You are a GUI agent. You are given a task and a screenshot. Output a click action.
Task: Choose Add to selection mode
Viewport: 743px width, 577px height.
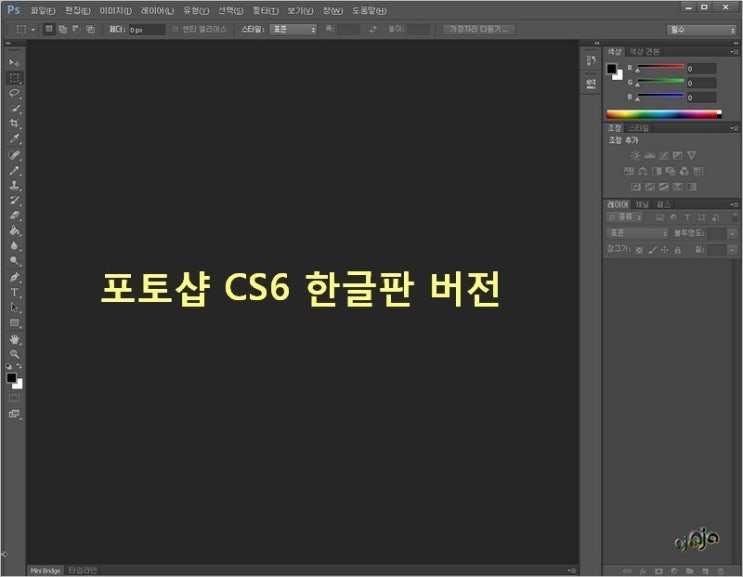(x=63, y=29)
